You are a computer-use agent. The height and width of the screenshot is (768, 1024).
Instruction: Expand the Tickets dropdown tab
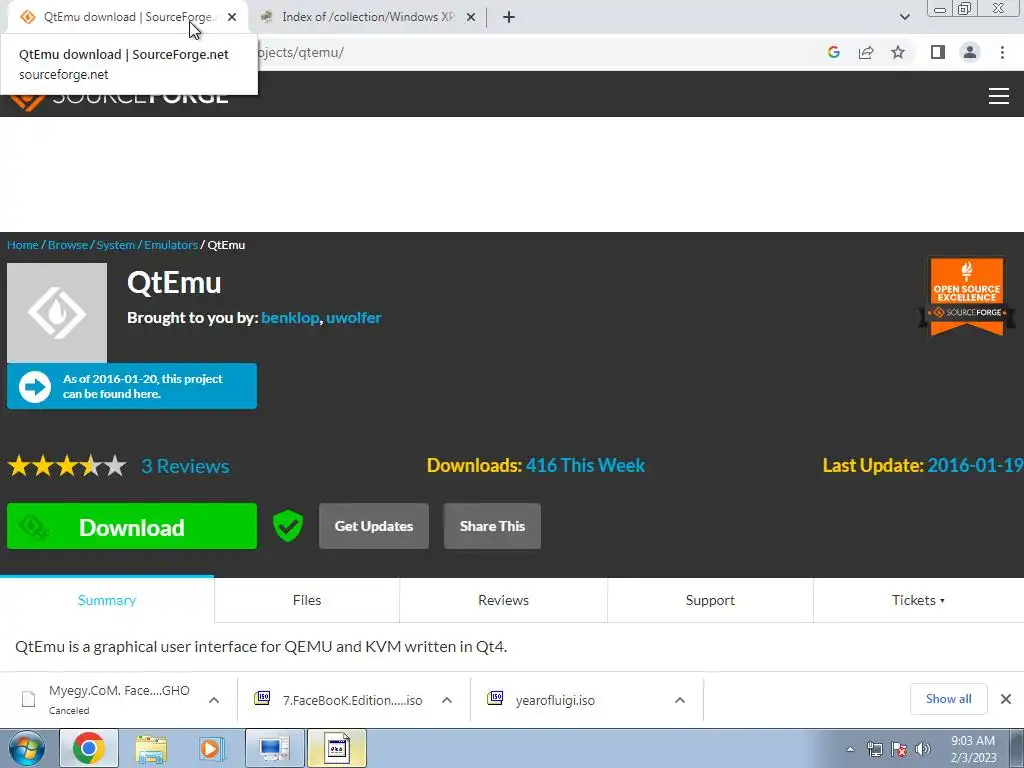pos(918,600)
